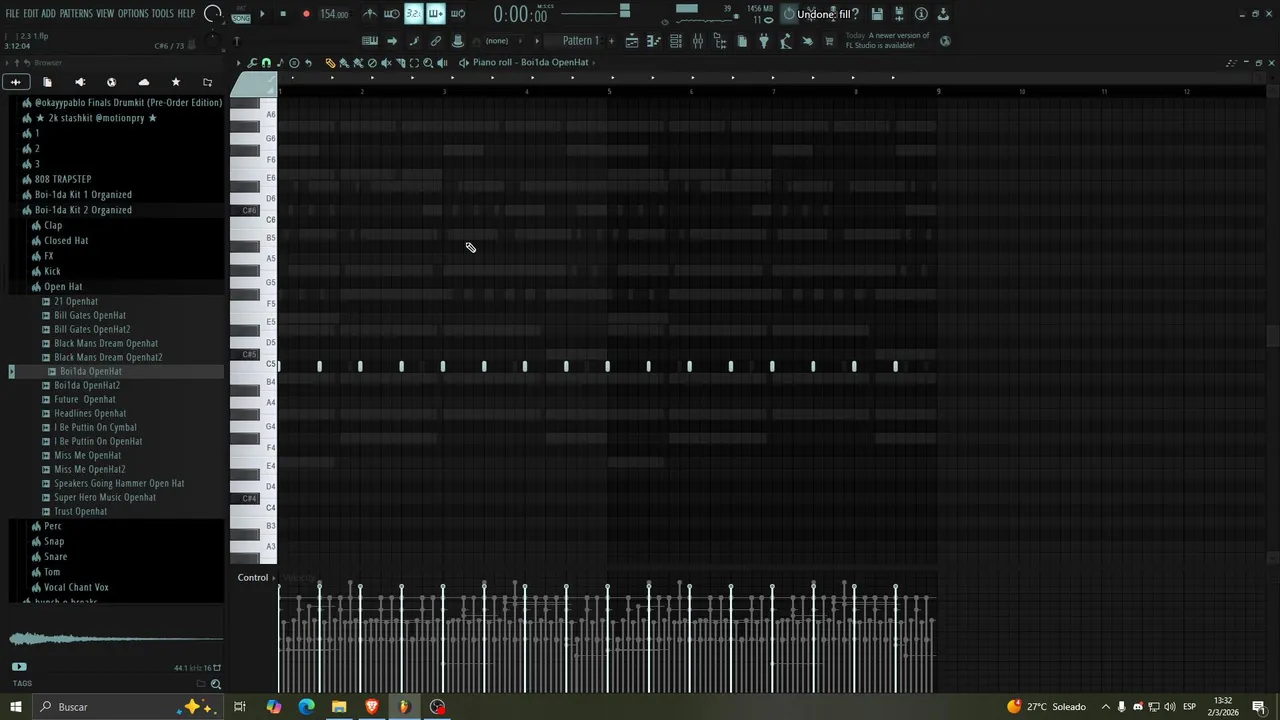Select the Trust Openhat sample
The width and height of the screenshot is (1280, 720).
[x=80, y=511]
